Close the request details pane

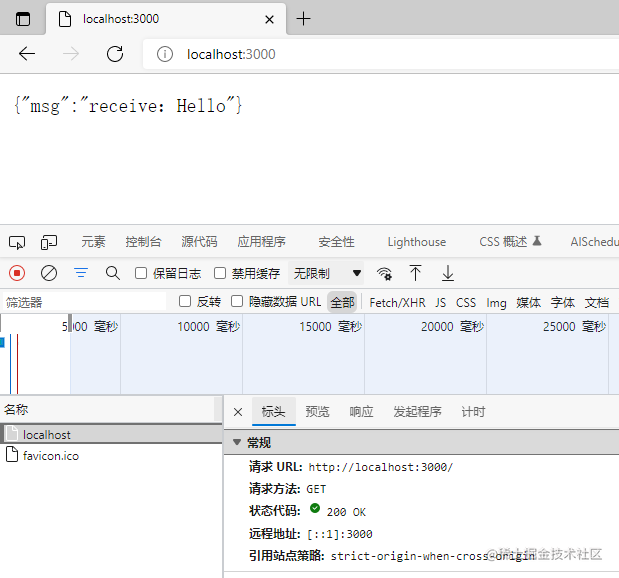point(238,412)
